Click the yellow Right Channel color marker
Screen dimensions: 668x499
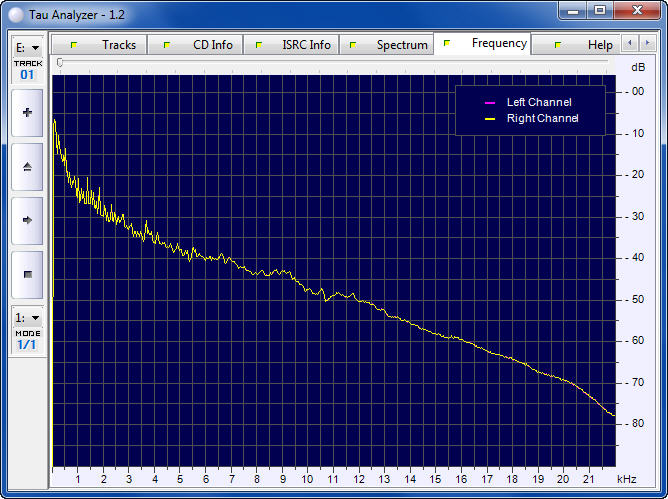[x=490, y=119]
